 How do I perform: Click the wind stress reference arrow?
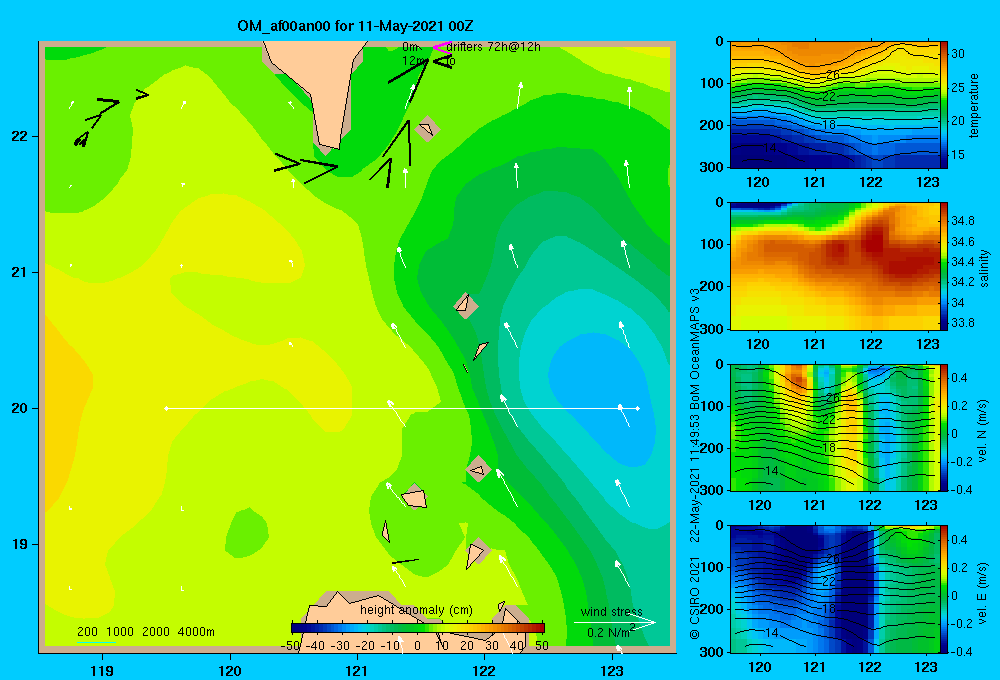click(x=614, y=623)
